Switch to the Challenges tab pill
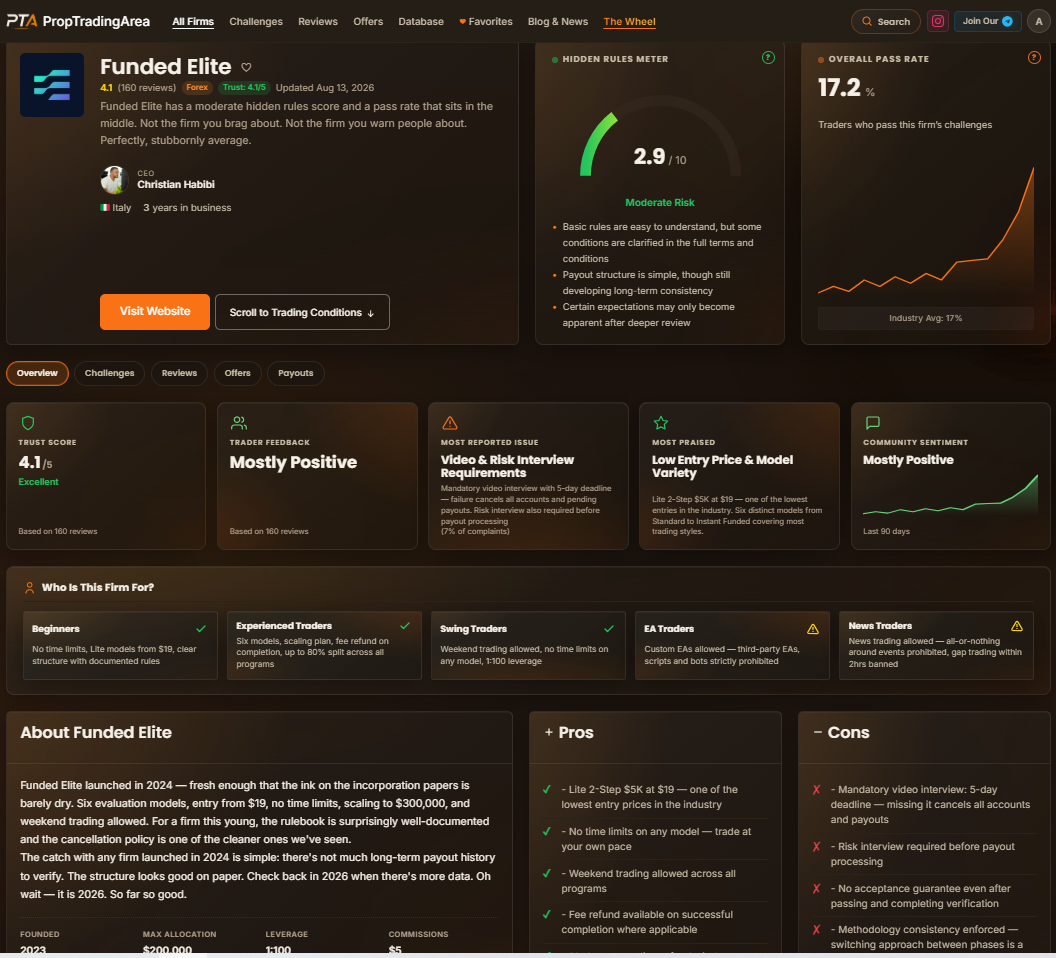The image size is (1056, 958). coord(110,373)
